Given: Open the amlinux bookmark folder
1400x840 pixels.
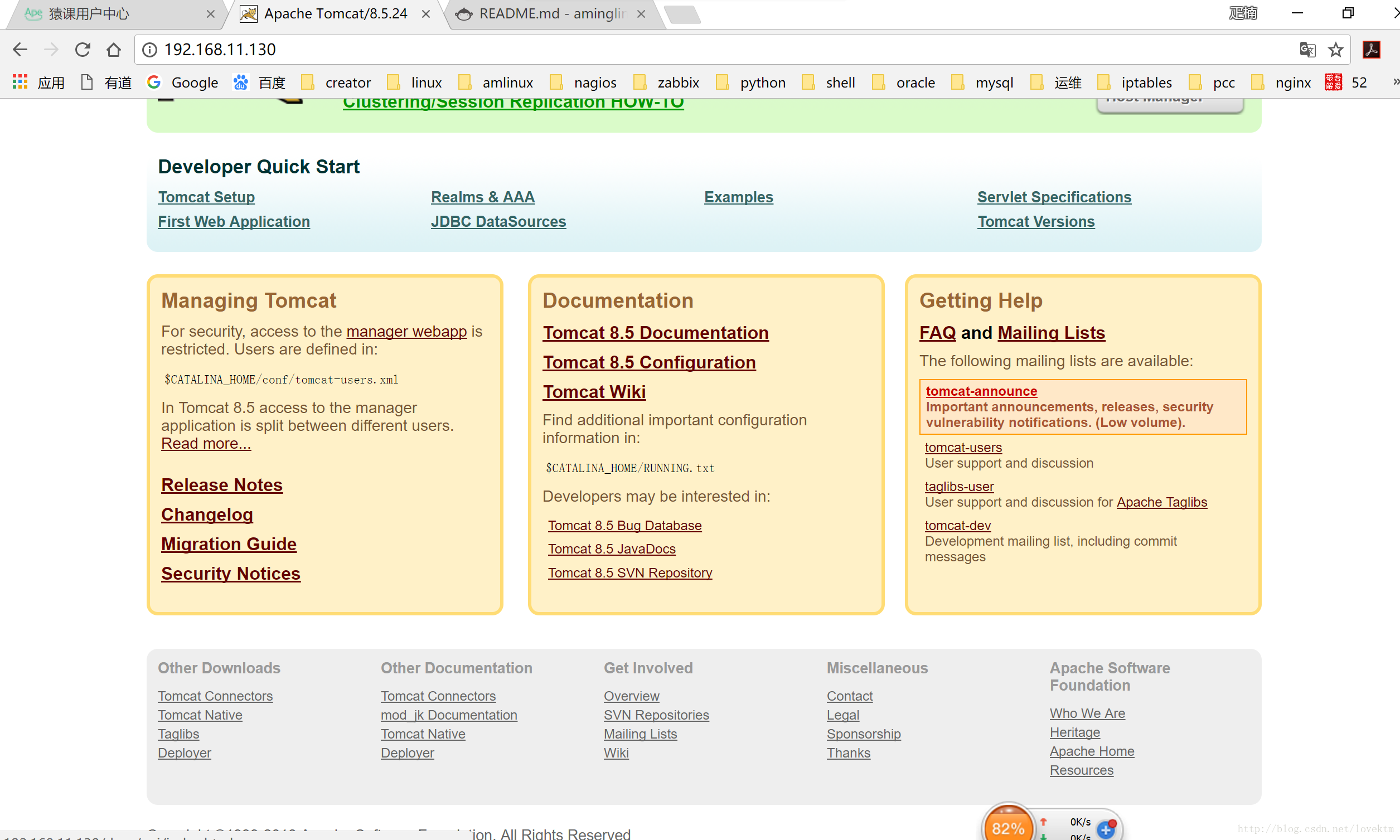Looking at the screenshot, I should click(x=495, y=82).
